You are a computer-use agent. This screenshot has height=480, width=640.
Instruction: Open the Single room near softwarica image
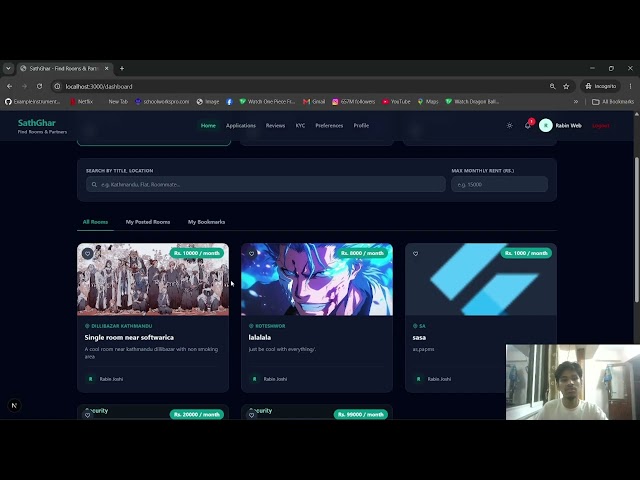153,280
